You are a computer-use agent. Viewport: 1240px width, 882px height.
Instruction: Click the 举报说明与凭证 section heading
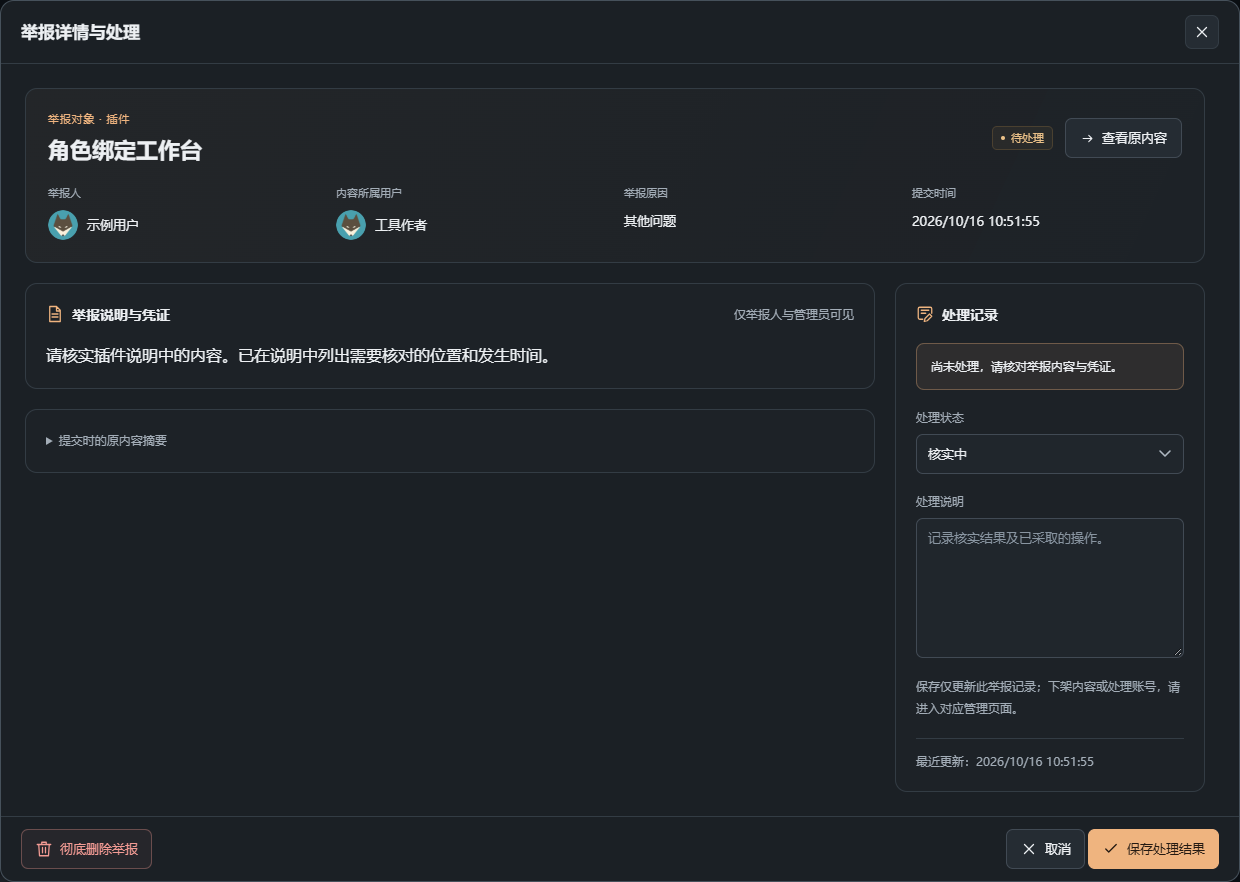click(121, 315)
